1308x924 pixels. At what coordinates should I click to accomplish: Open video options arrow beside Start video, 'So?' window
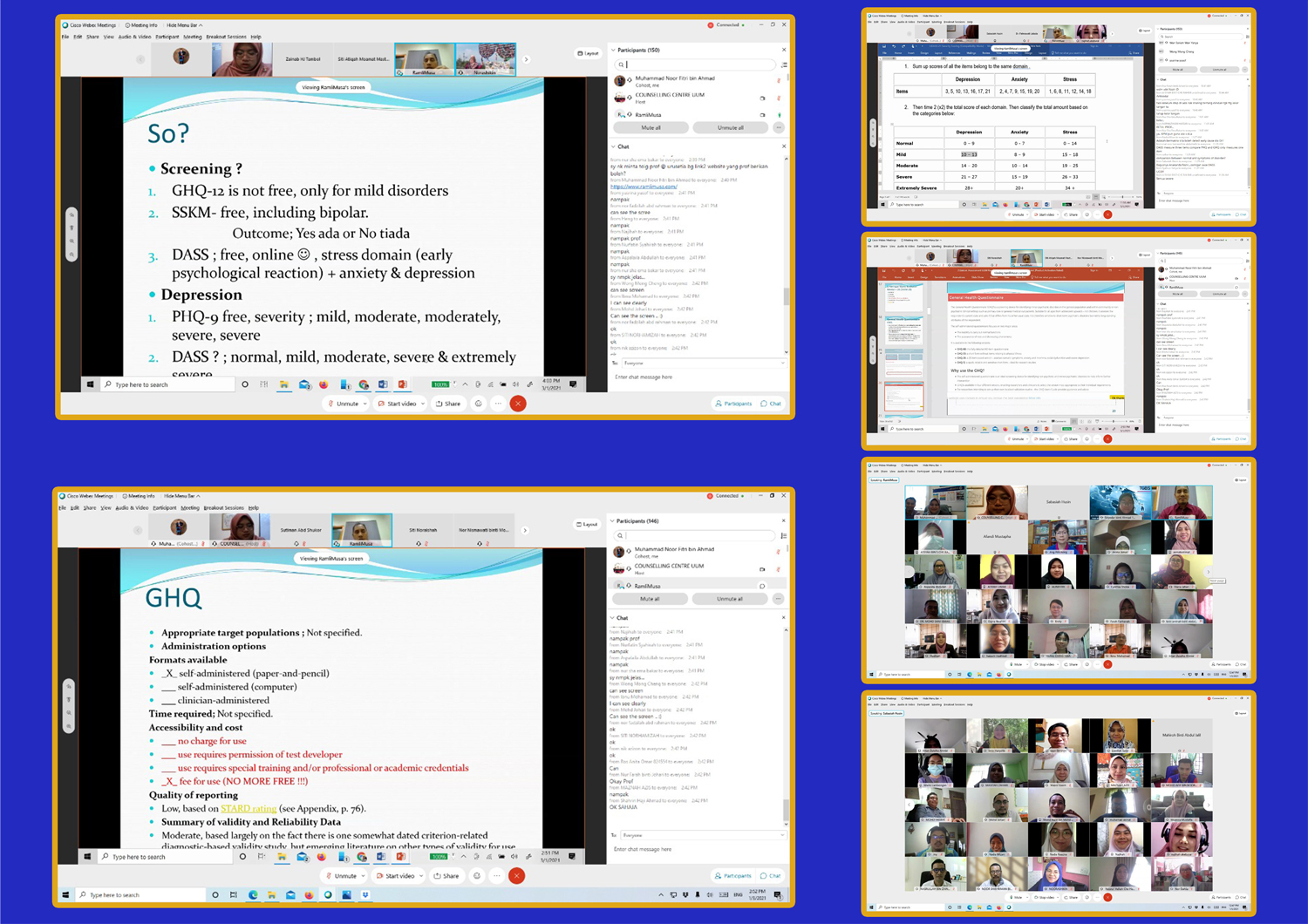click(423, 404)
